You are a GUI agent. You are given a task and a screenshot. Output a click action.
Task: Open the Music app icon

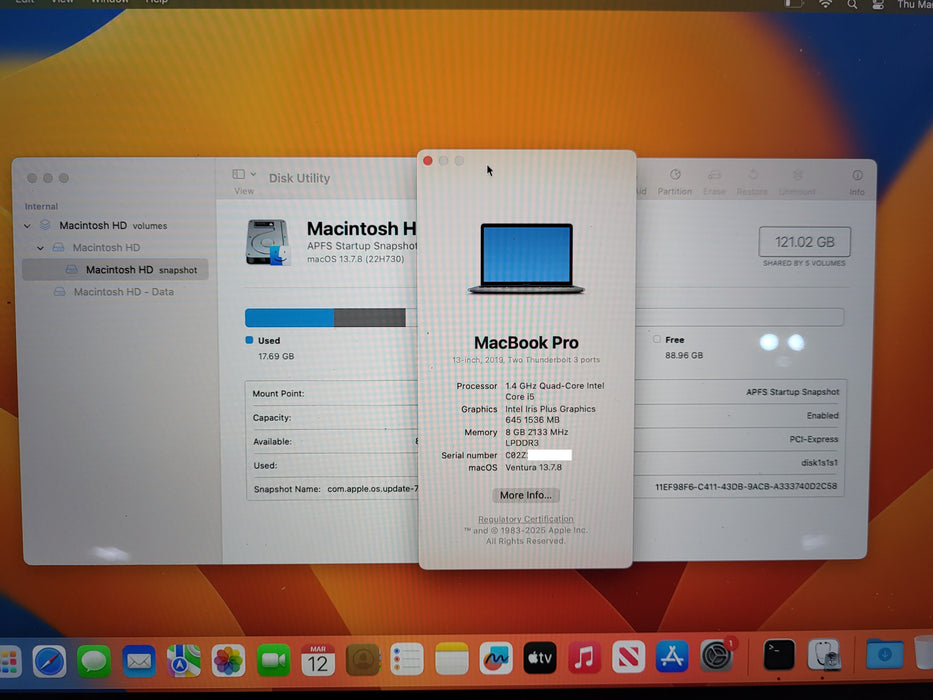584,657
